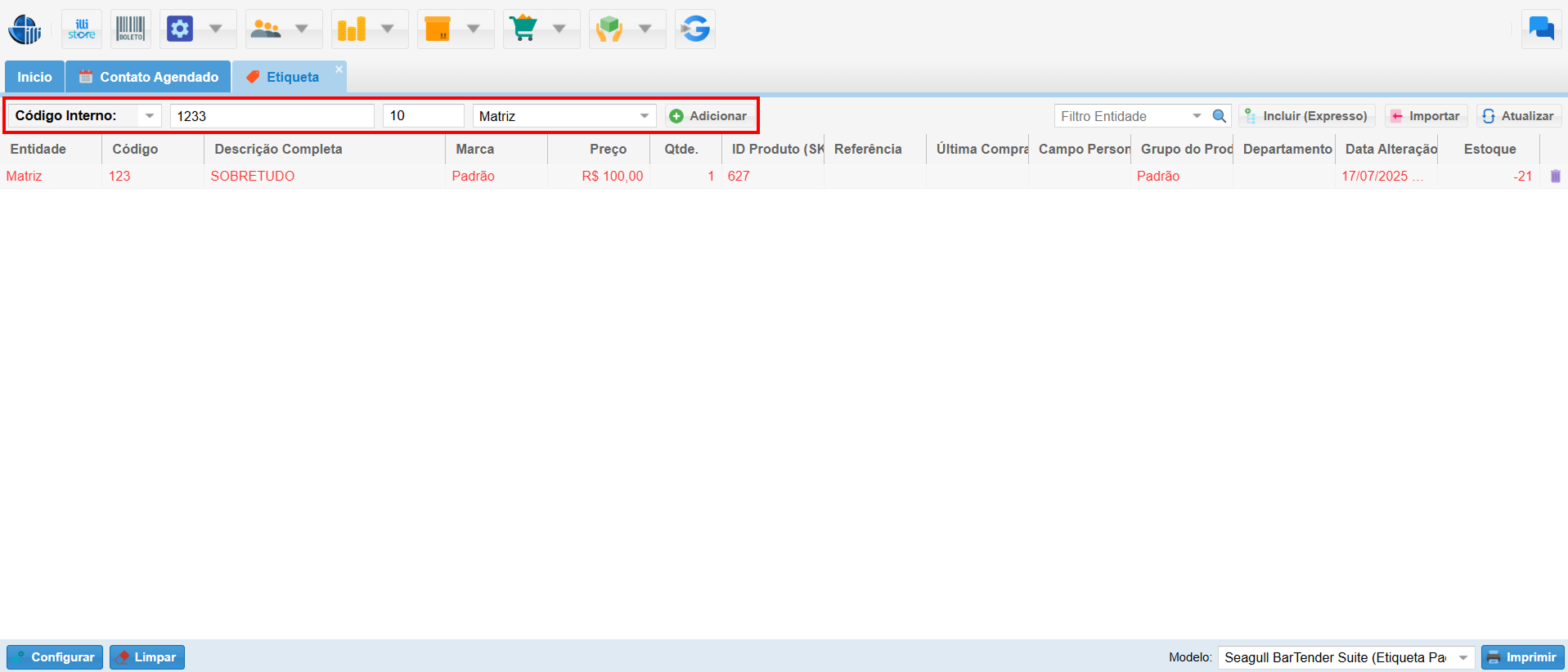Click the quantity field containing 10
Viewport: 1568px width, 672px height.
[x=423, y=116]
